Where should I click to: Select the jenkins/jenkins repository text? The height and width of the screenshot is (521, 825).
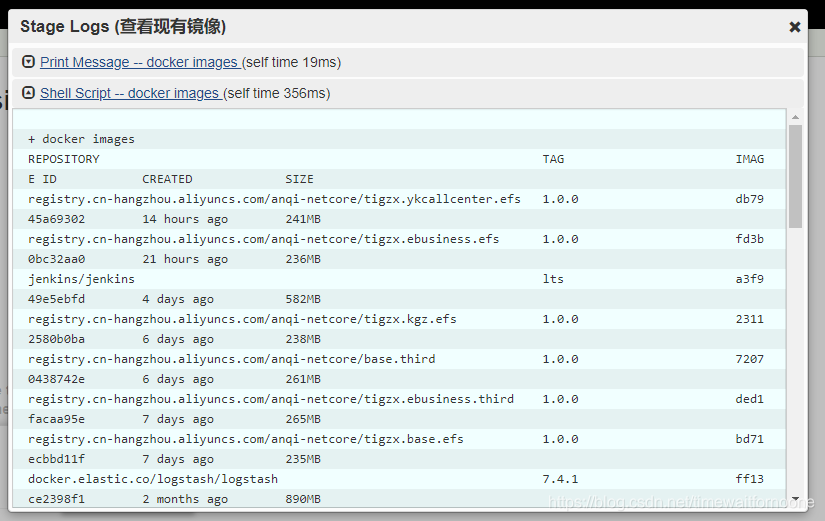[x=81, y=279]
